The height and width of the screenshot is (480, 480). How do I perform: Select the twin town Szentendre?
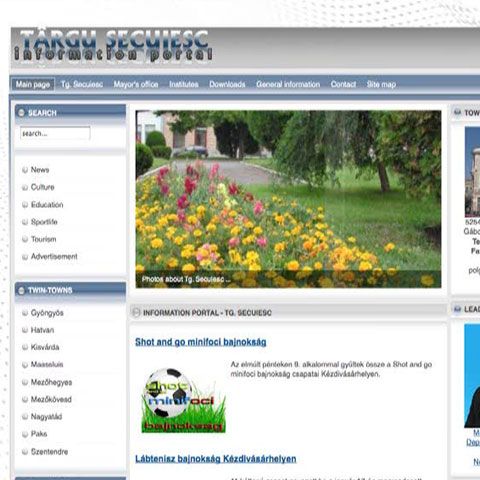[49, 452]
